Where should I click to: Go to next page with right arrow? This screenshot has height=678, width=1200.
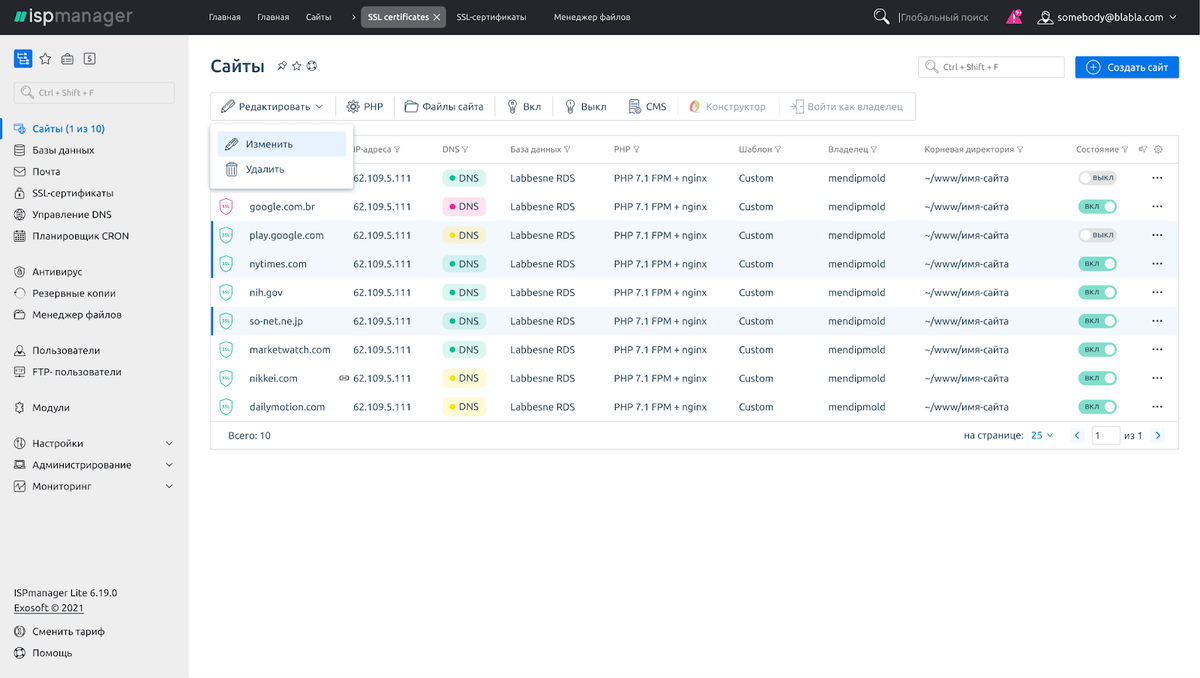(1157, 436)
